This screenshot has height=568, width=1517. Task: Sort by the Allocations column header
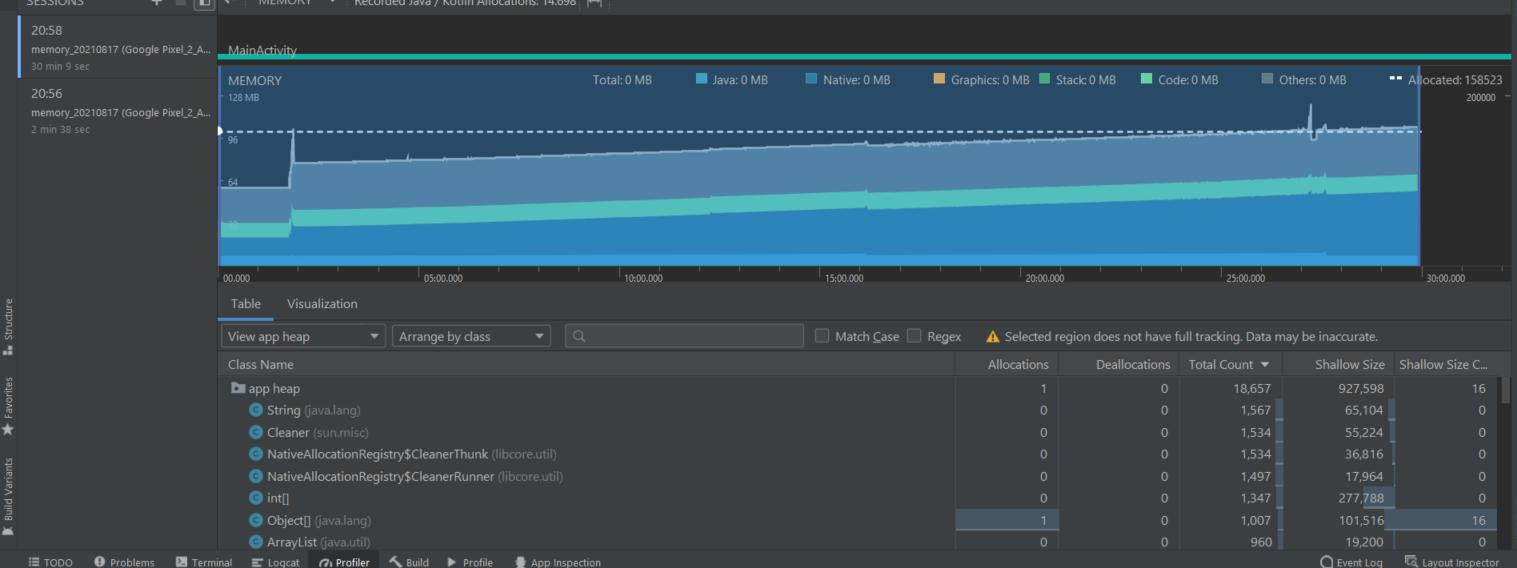coord(1007,364)
